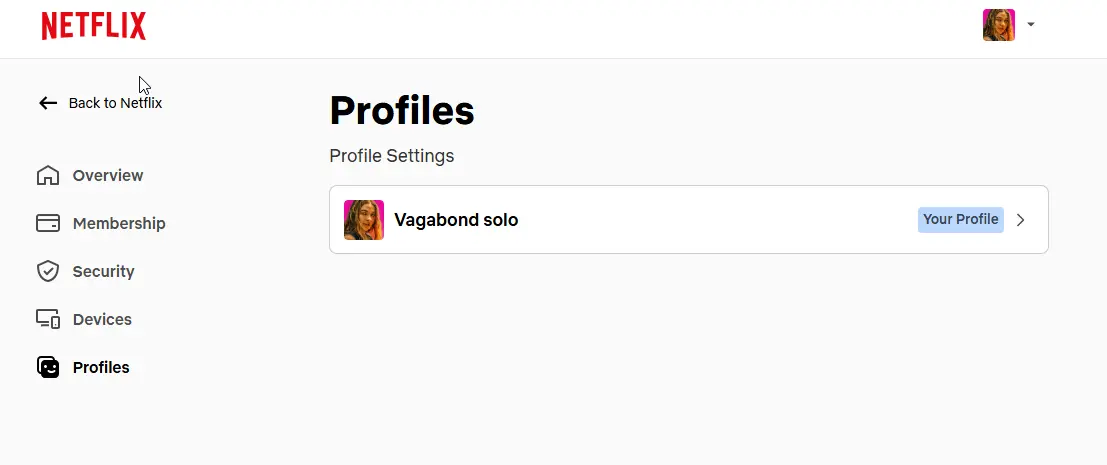Click the Profiles smiley face icon
The image size is (1107, 465).
(48, 367)
